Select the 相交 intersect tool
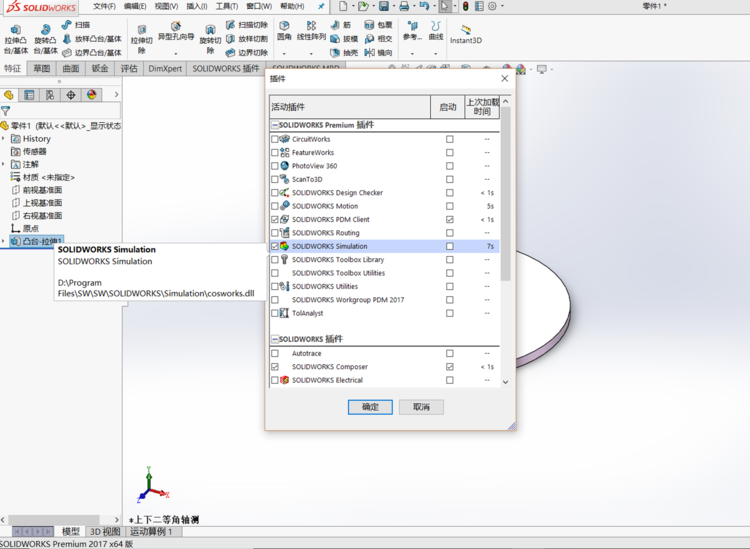 tap(378, 39)
